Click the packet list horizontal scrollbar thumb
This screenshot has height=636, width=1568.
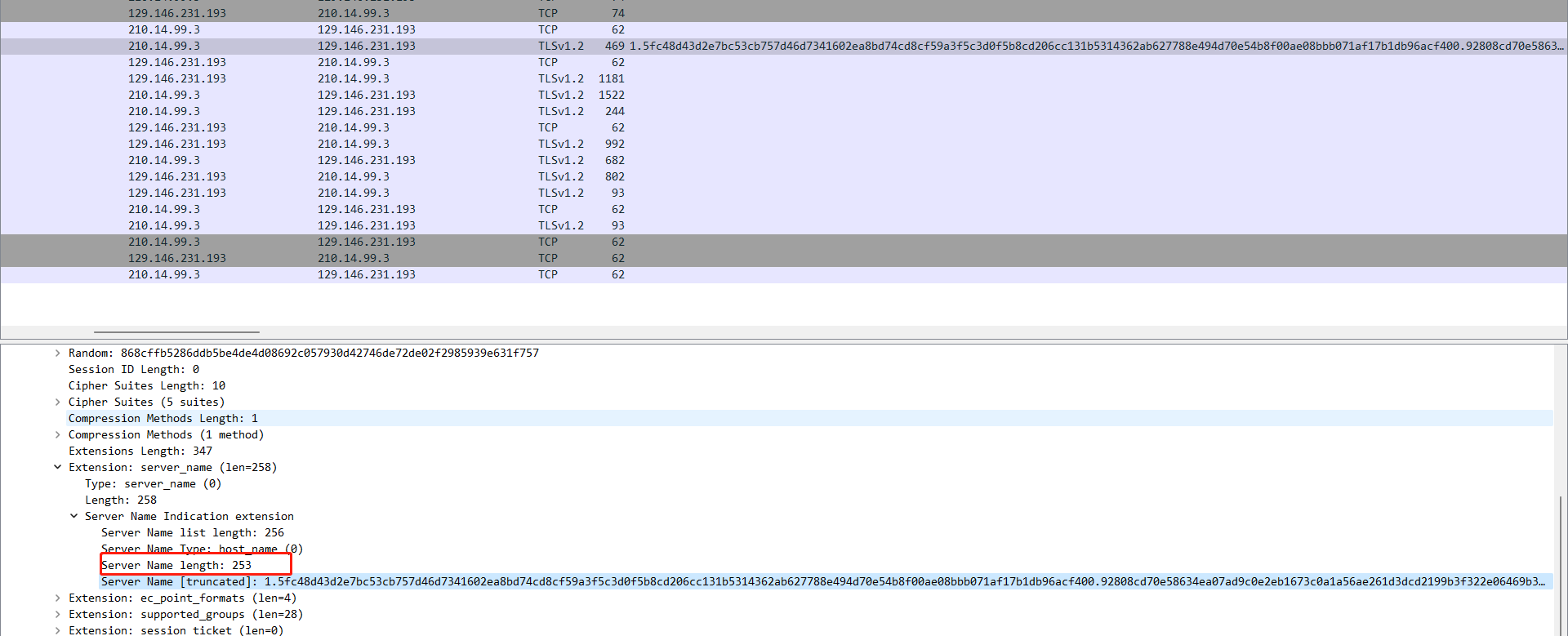pyautogui.click(x=176, y=332)
